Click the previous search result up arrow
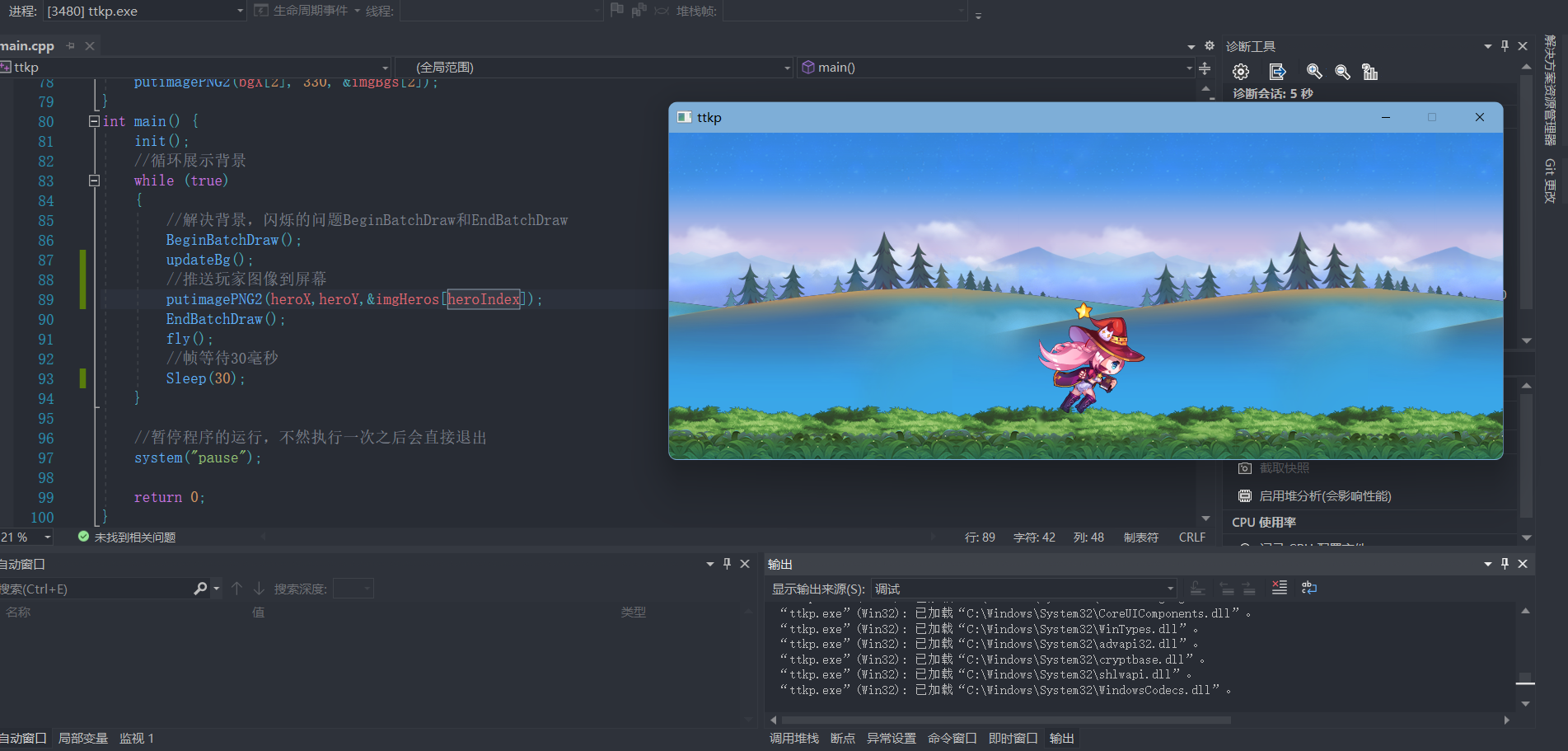Image resolution: width=1568 pixels, height=751 pixels. [236, 589]
